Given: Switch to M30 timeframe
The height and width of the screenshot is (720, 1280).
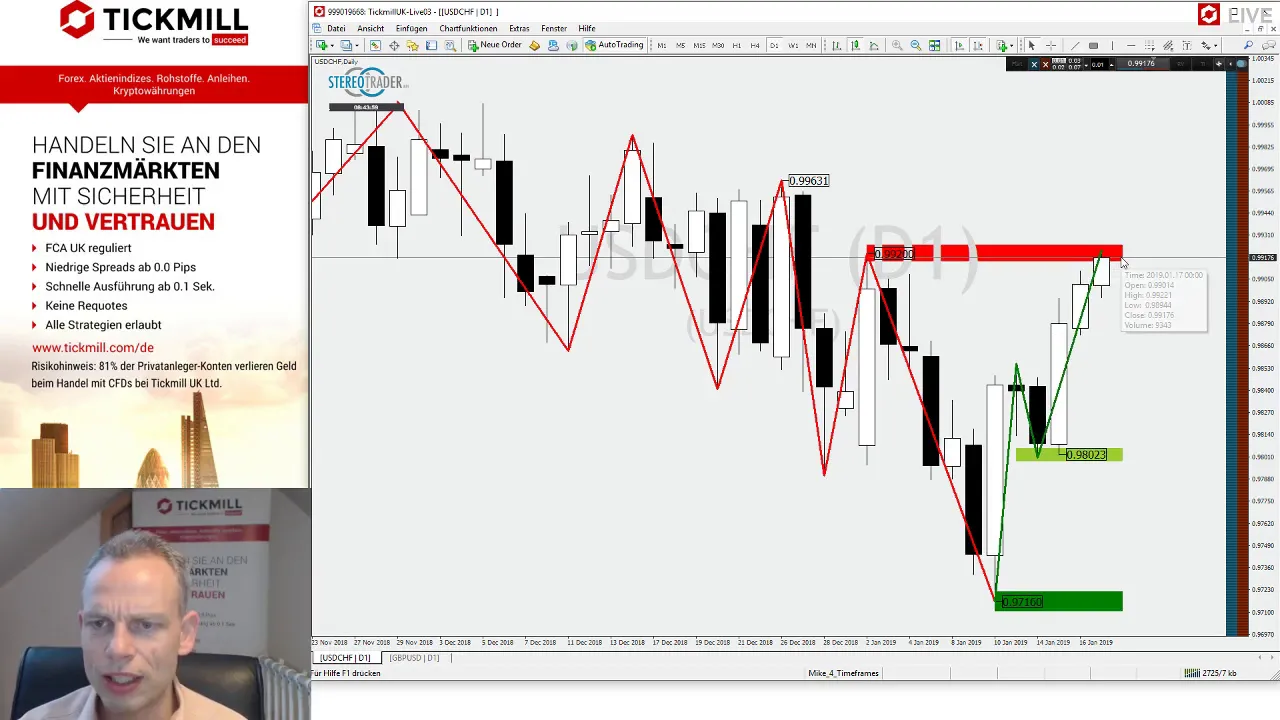Looking at the screenshot, I should (x=718, y=45).
